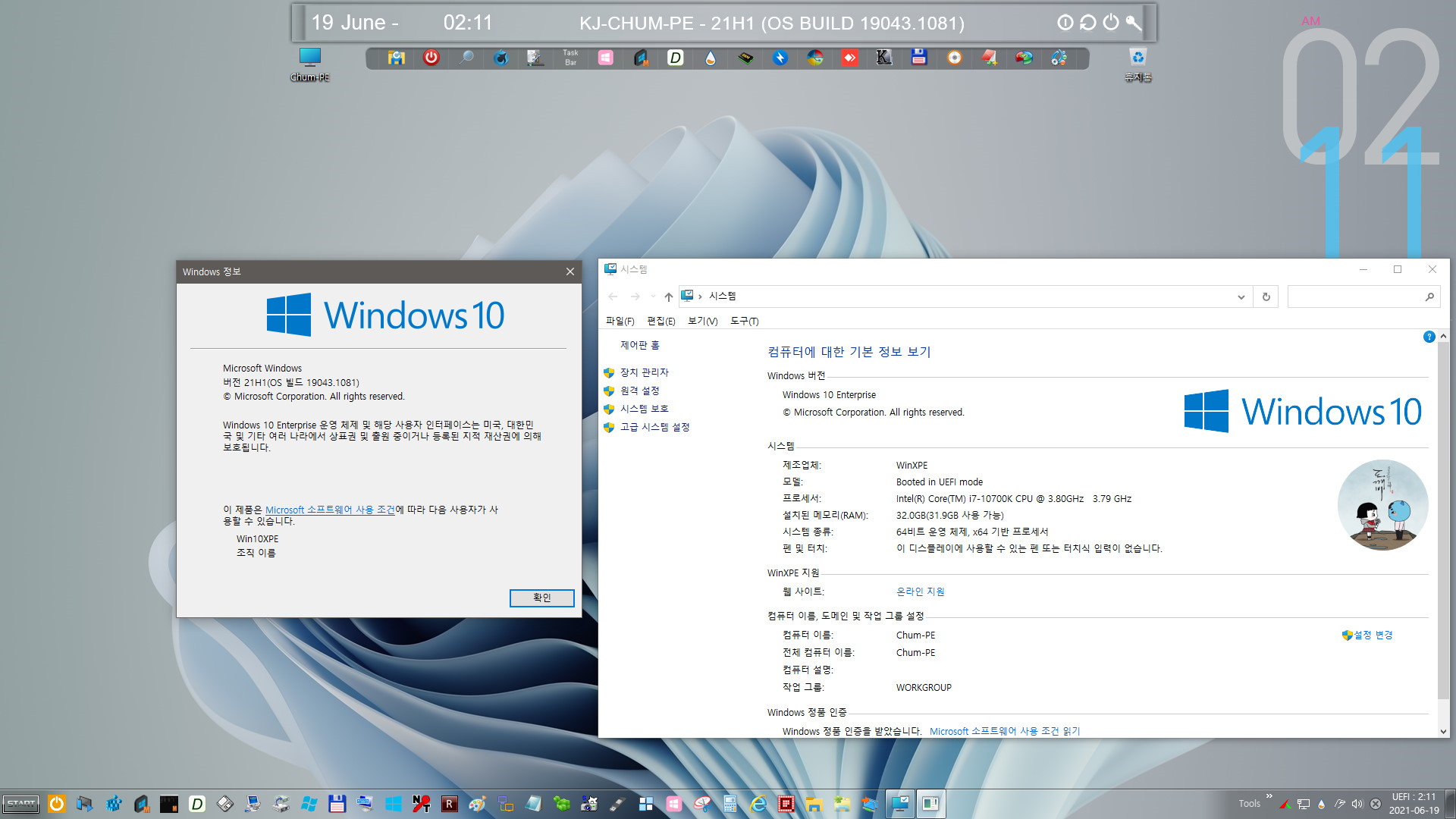The height and width of the screenshot is (819, 1456).
Task: Click the 시스템 breadcrumb in address bar
Action: coord(722,296)
